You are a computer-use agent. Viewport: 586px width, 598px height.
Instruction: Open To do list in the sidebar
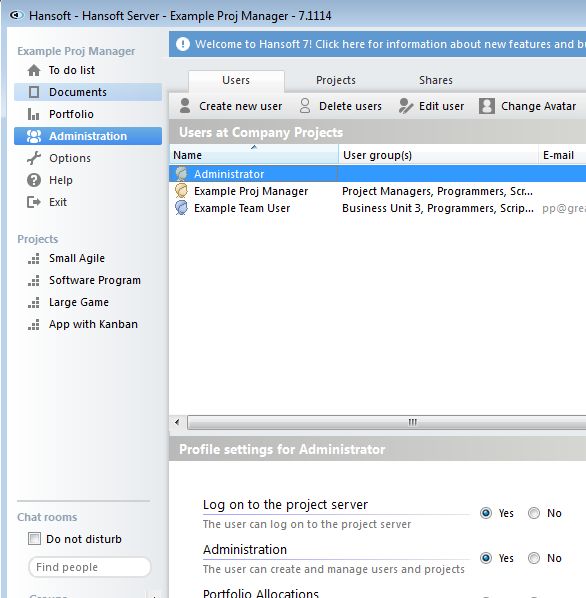click(72, 70)
